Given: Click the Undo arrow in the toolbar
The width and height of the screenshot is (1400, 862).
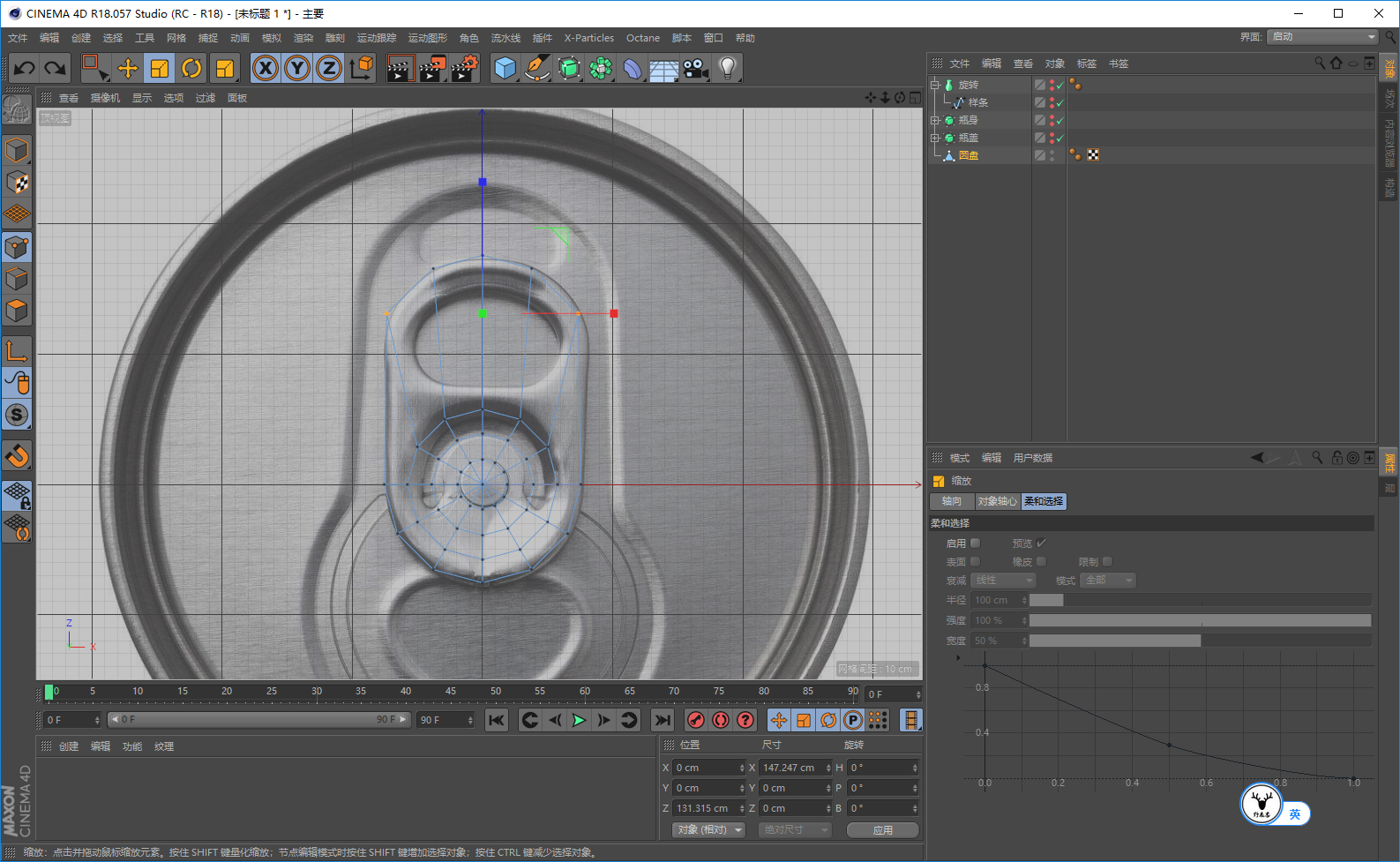Looking at the screenshot, I should 25,68.
